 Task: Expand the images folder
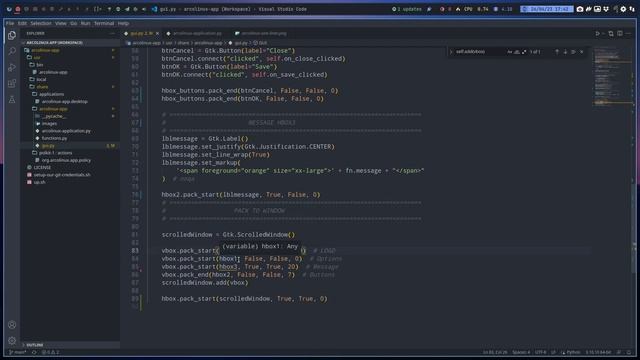49,124
